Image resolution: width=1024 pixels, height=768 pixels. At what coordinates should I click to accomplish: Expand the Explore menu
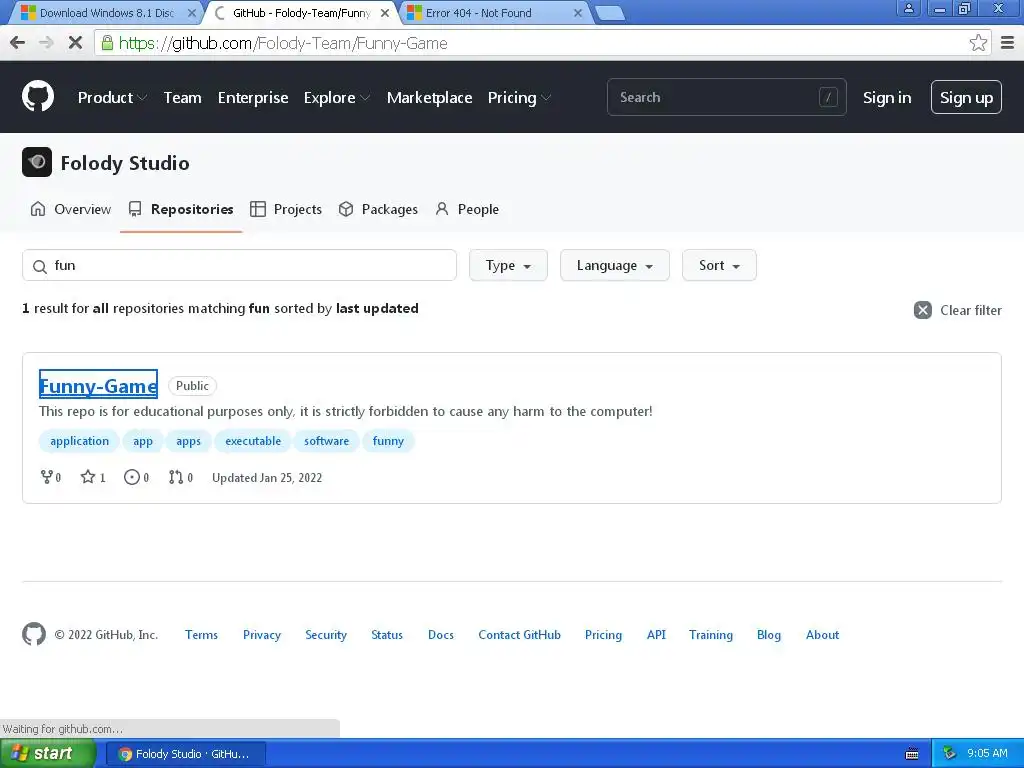tap(337, 97)
